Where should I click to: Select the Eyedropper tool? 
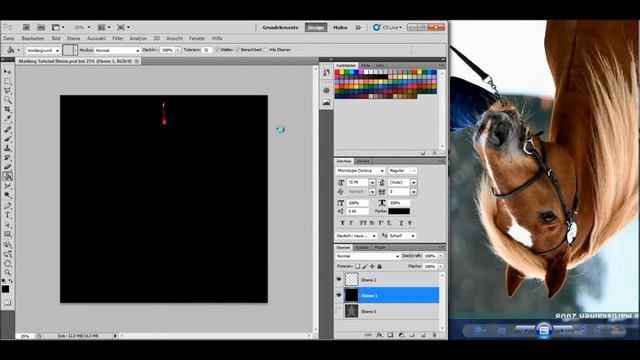tap(7, 119)
